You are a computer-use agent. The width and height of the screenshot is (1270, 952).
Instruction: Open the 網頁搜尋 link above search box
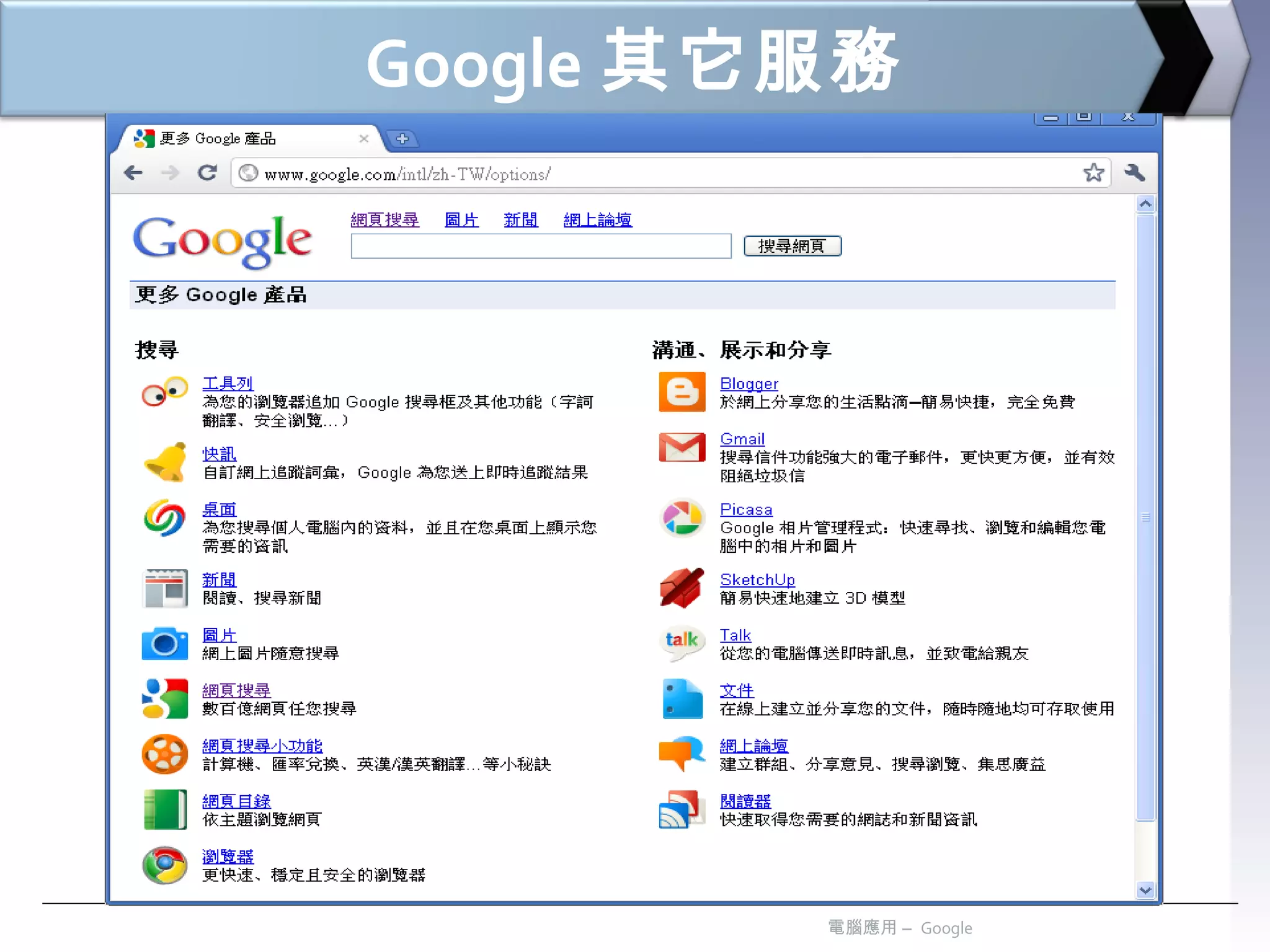tap(384, 220)
